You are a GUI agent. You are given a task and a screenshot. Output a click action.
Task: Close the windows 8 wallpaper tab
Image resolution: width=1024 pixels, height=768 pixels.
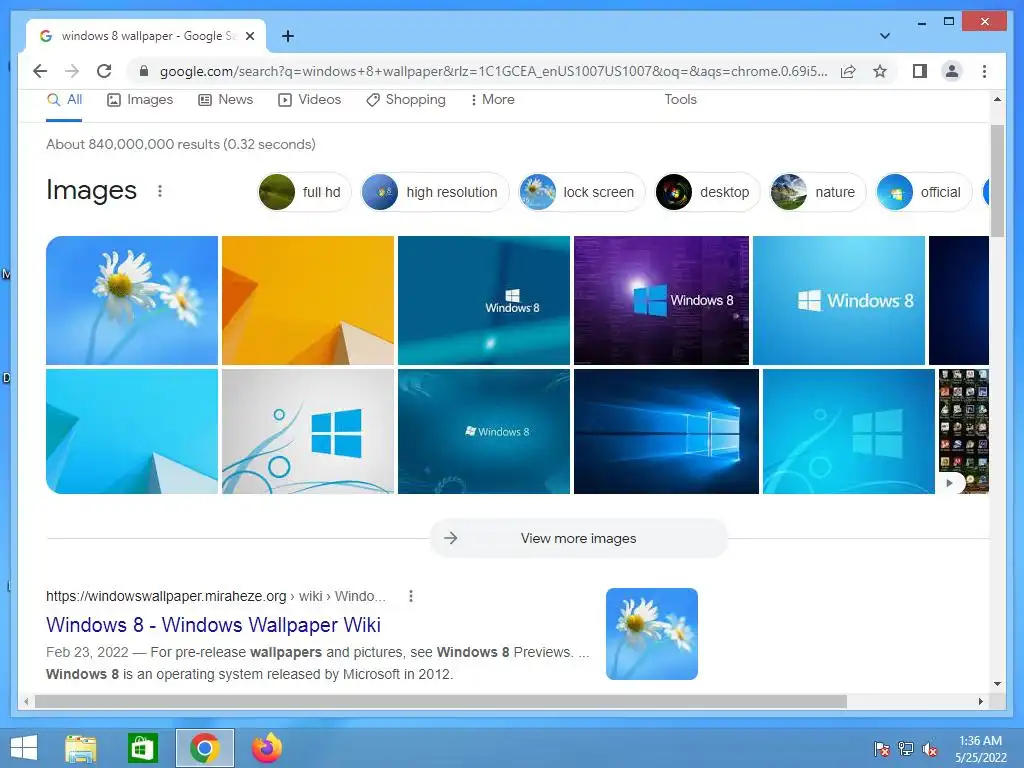point(249,36)
